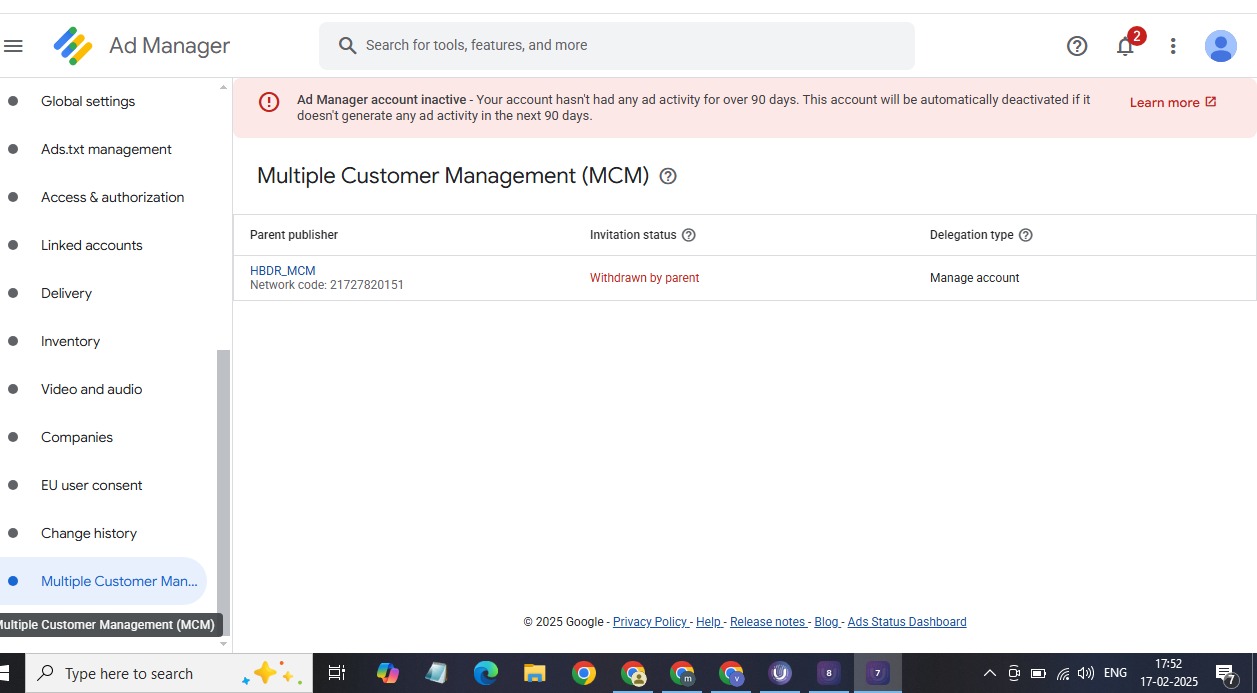The height and width of the screenshot is (693, 1257).
Task: Select Inventory in the sidebar
Action: pos(70,341)
